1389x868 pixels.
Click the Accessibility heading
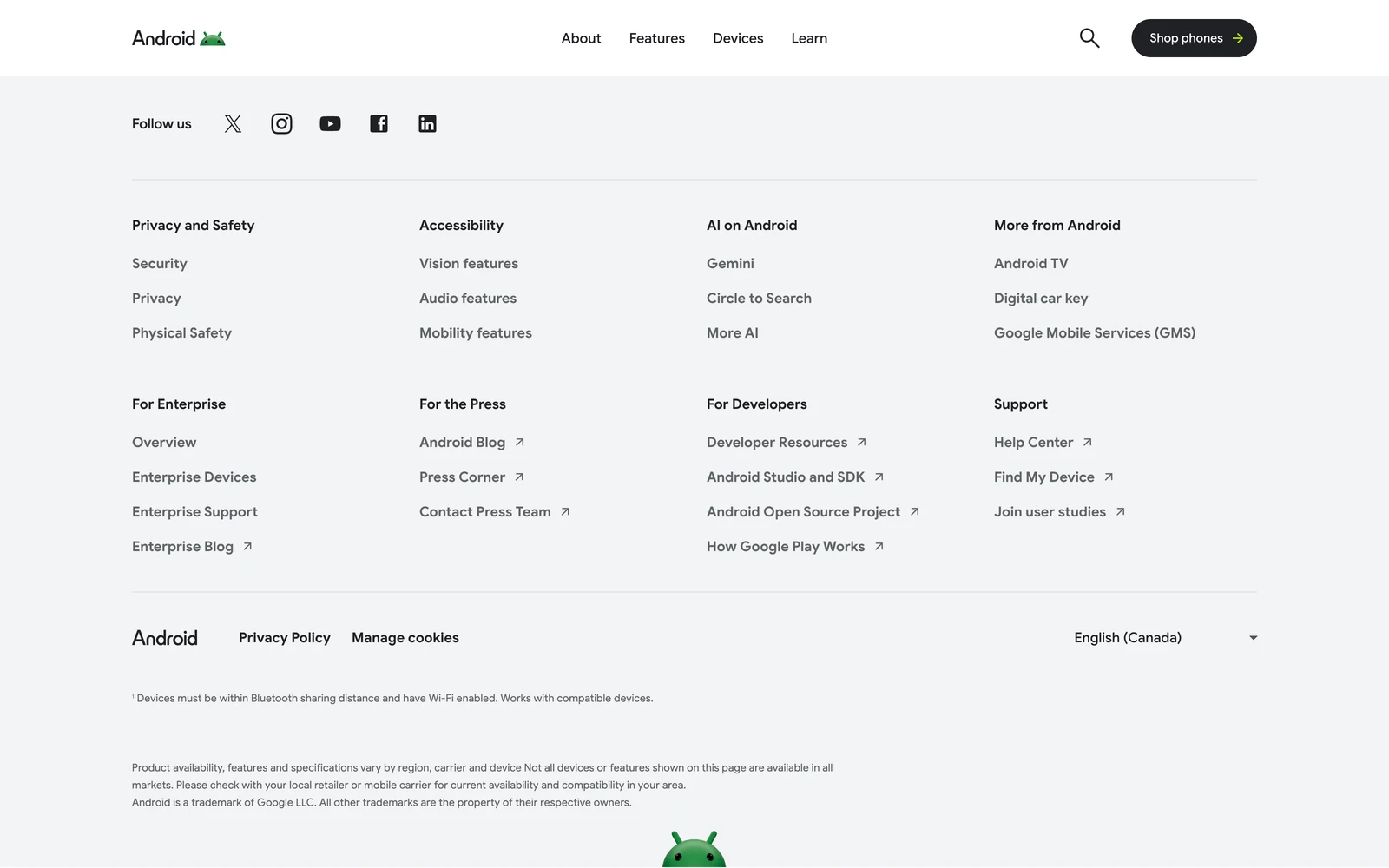point(461,226)
